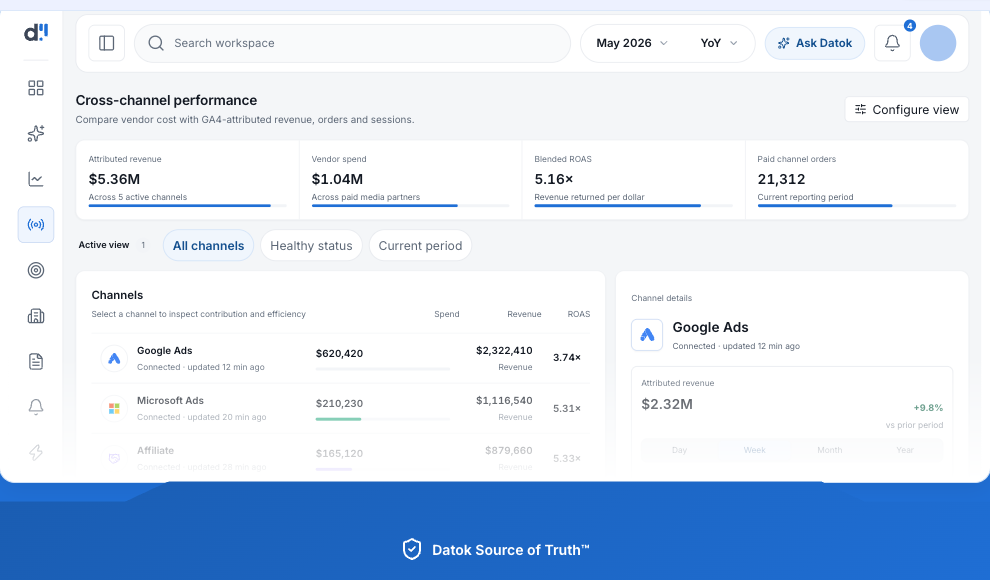Click Google Ads logo in Channel details
This screenshot has width=990, height=580.
[x=647, y=334]
